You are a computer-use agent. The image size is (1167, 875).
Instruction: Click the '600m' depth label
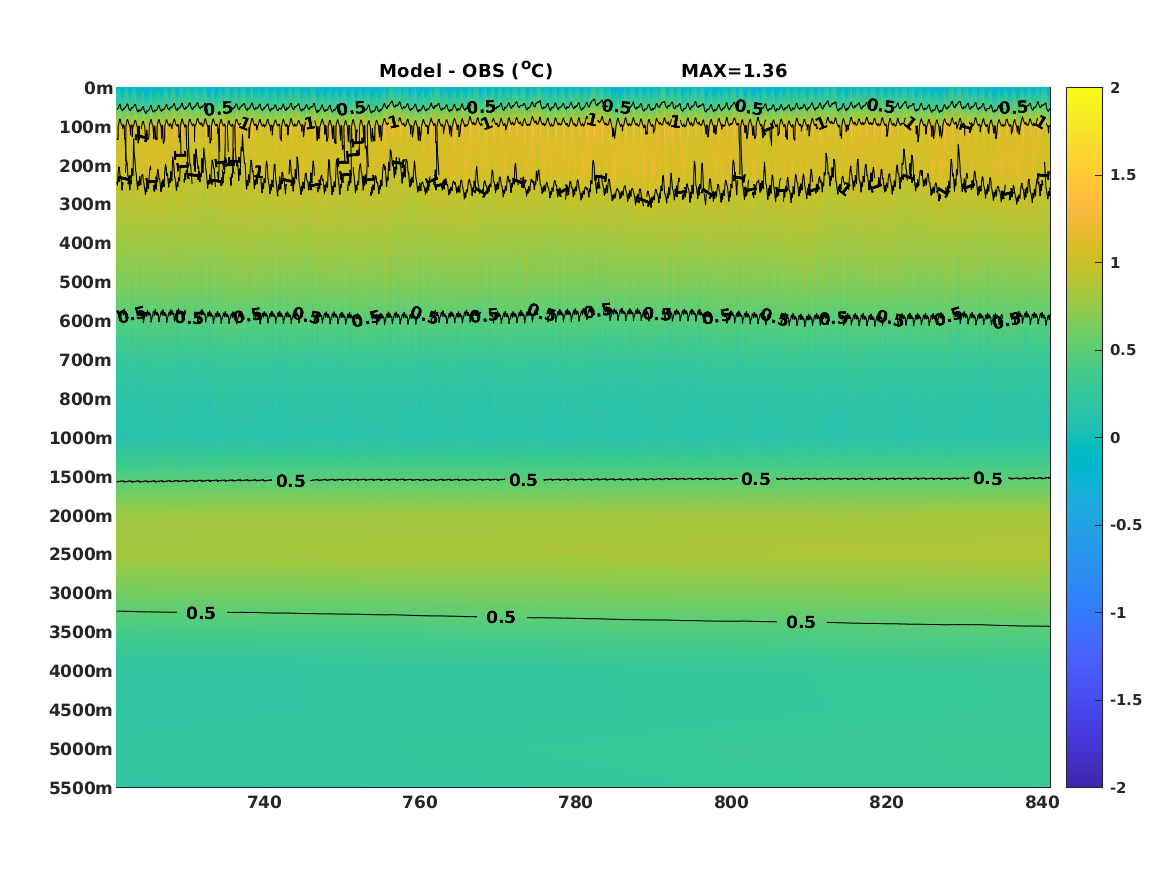pyautogui.click(x=86, y=321)
